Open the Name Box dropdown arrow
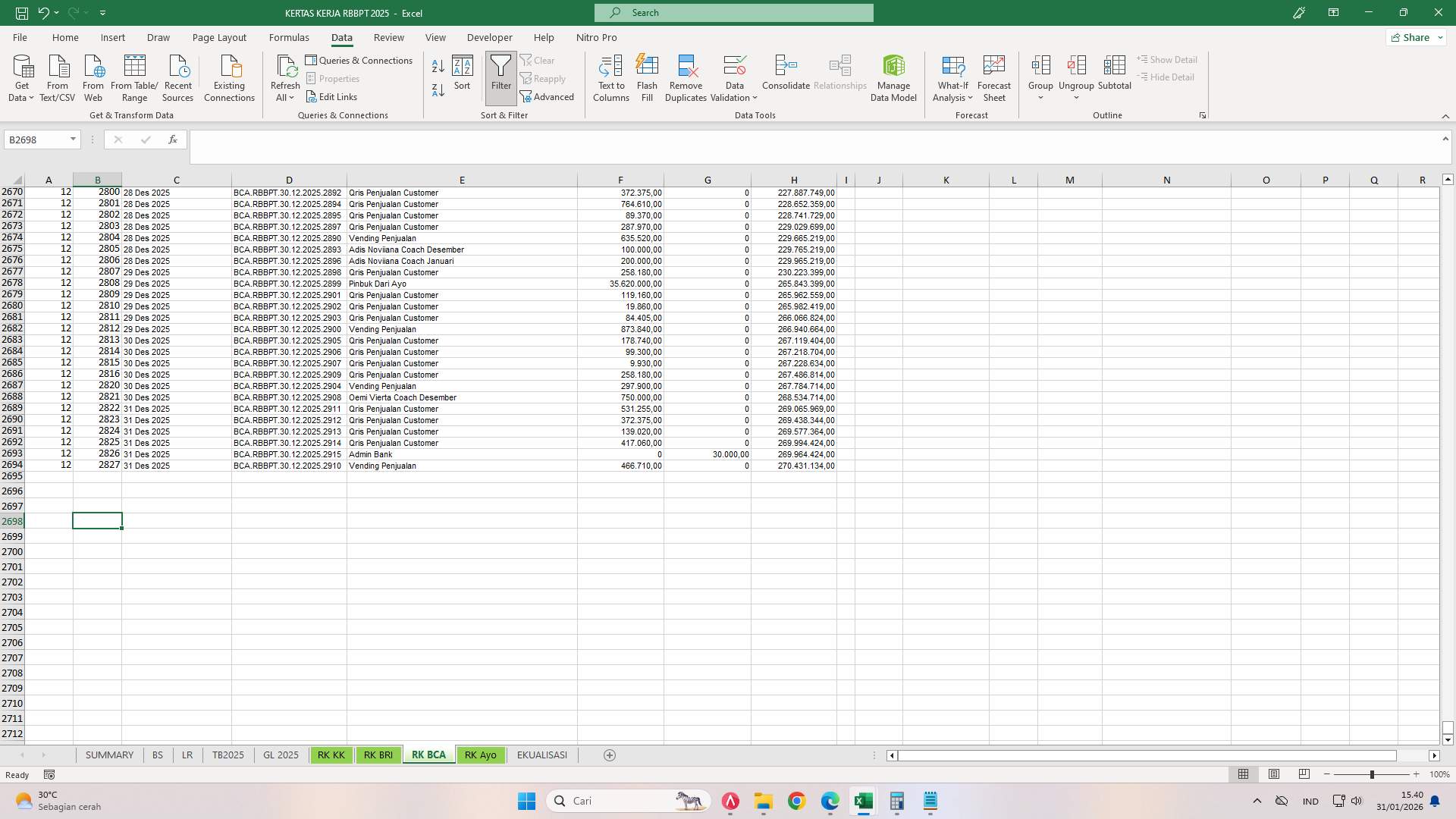Image resolution: width=1456 pixels, height=819 pixels. point(73,140)
